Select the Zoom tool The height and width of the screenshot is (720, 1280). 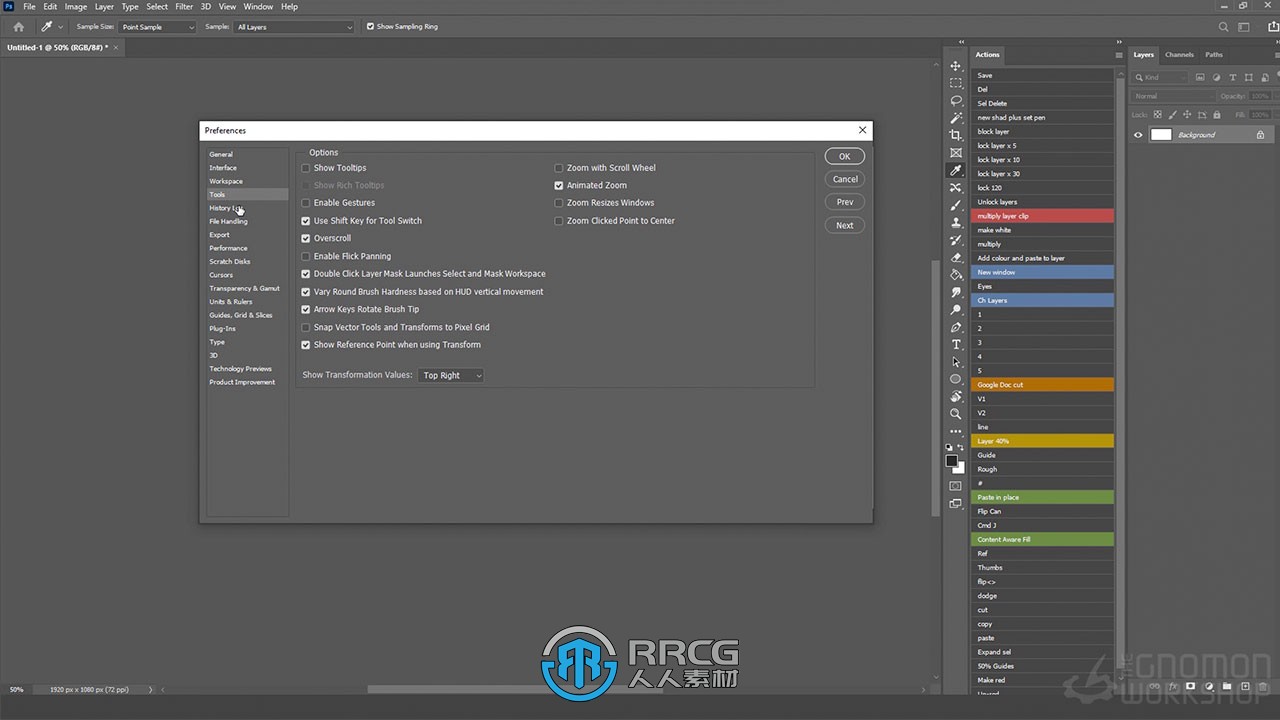(956, 414)
